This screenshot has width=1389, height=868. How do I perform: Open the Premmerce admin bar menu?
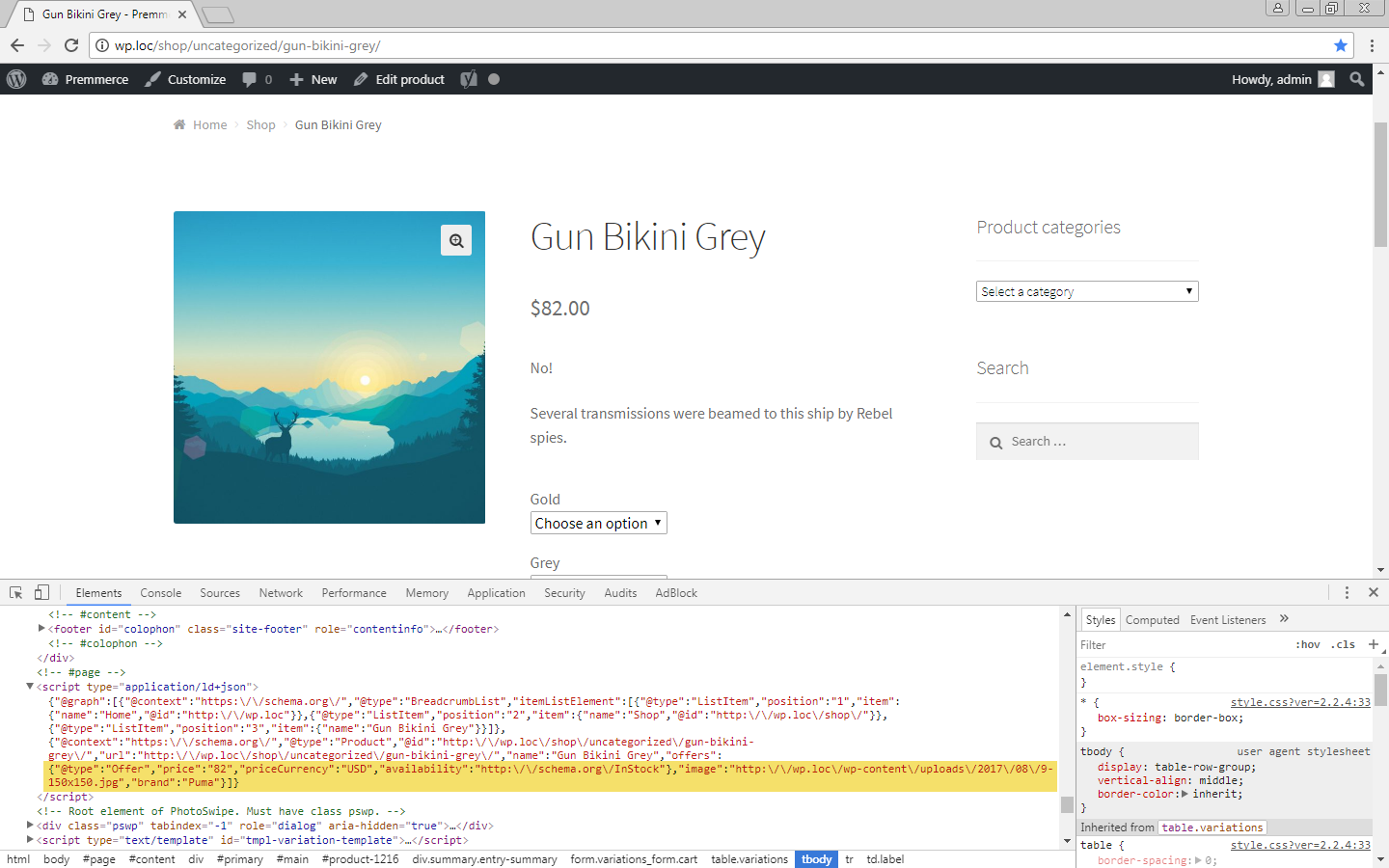(x=85, y=79)
